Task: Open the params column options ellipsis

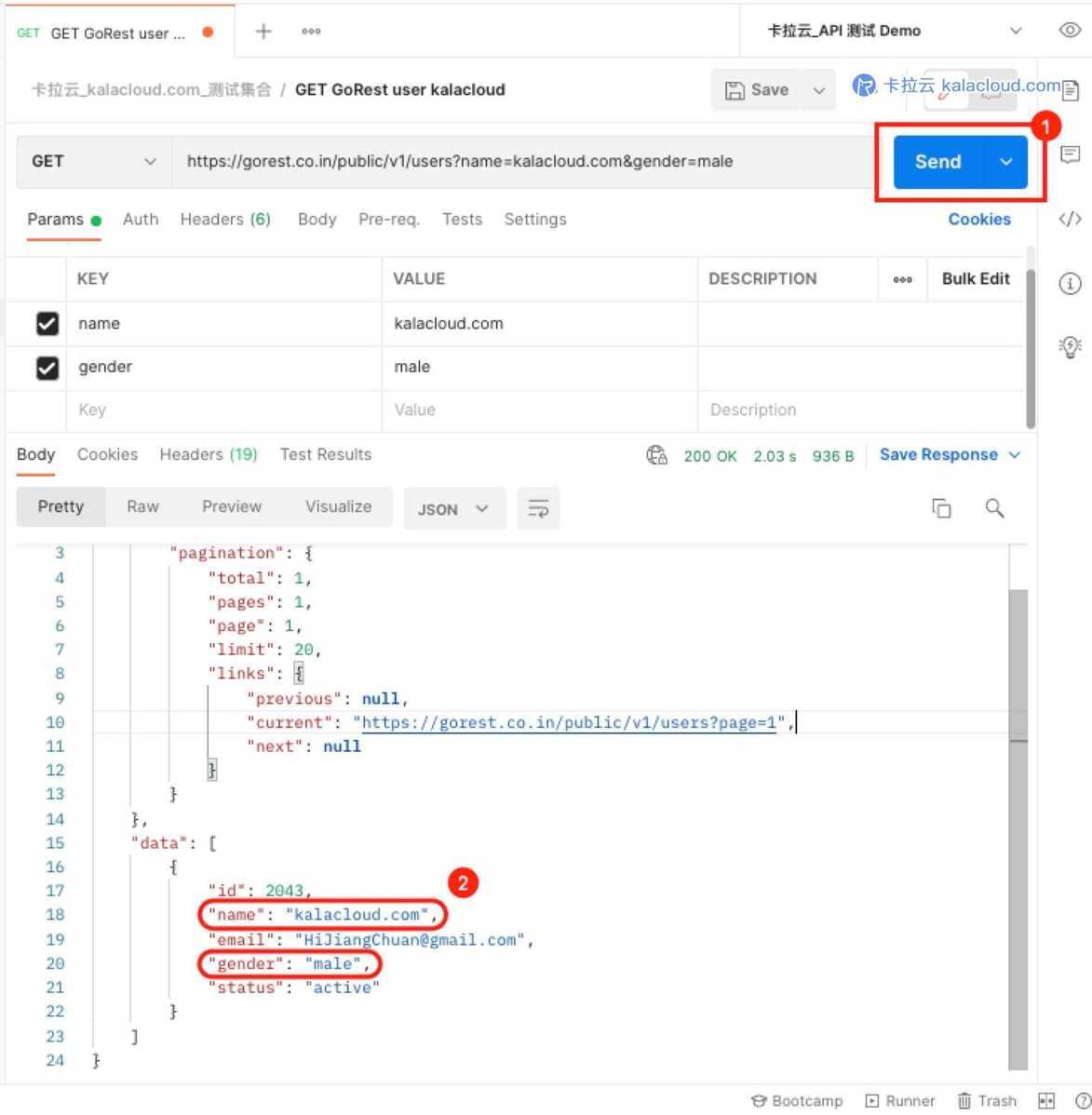Action: [902, 279]
